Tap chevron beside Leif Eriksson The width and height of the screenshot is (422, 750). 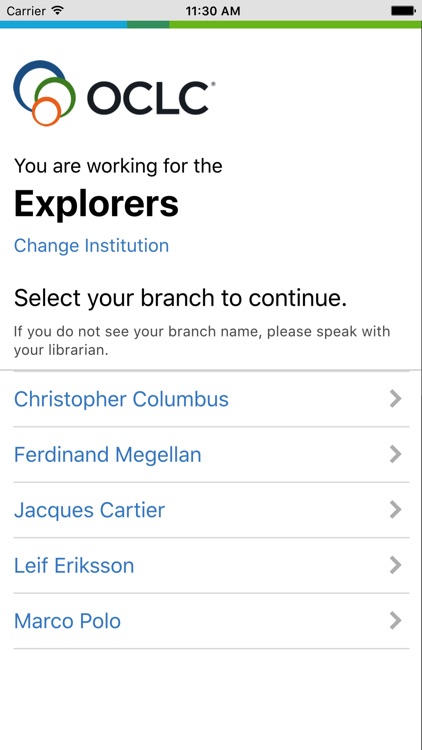(x=395, y=565)
